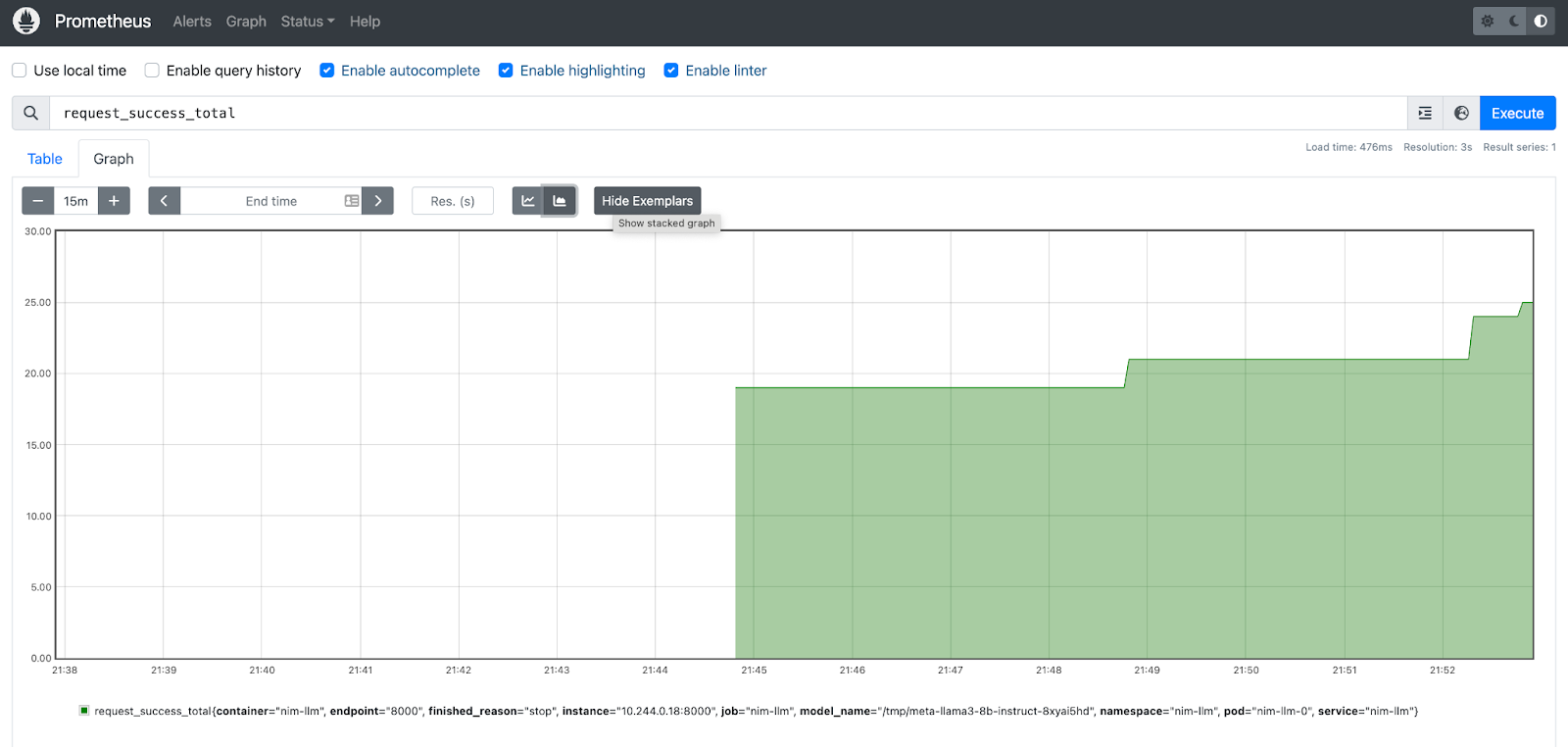Select the light theme sun icon

point(1488,21)
